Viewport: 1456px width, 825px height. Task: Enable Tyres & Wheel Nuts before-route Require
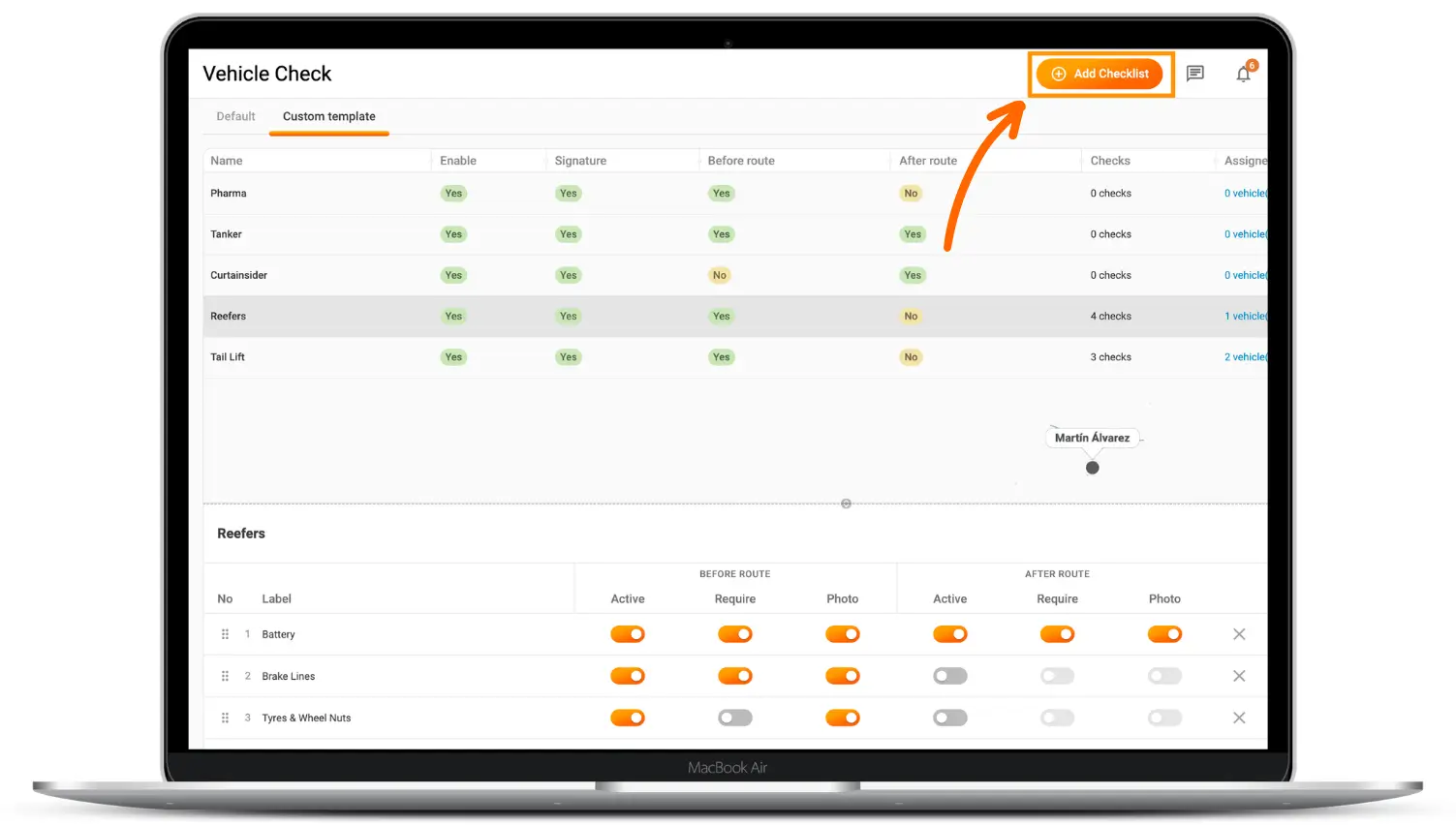(x=735, y=718)
